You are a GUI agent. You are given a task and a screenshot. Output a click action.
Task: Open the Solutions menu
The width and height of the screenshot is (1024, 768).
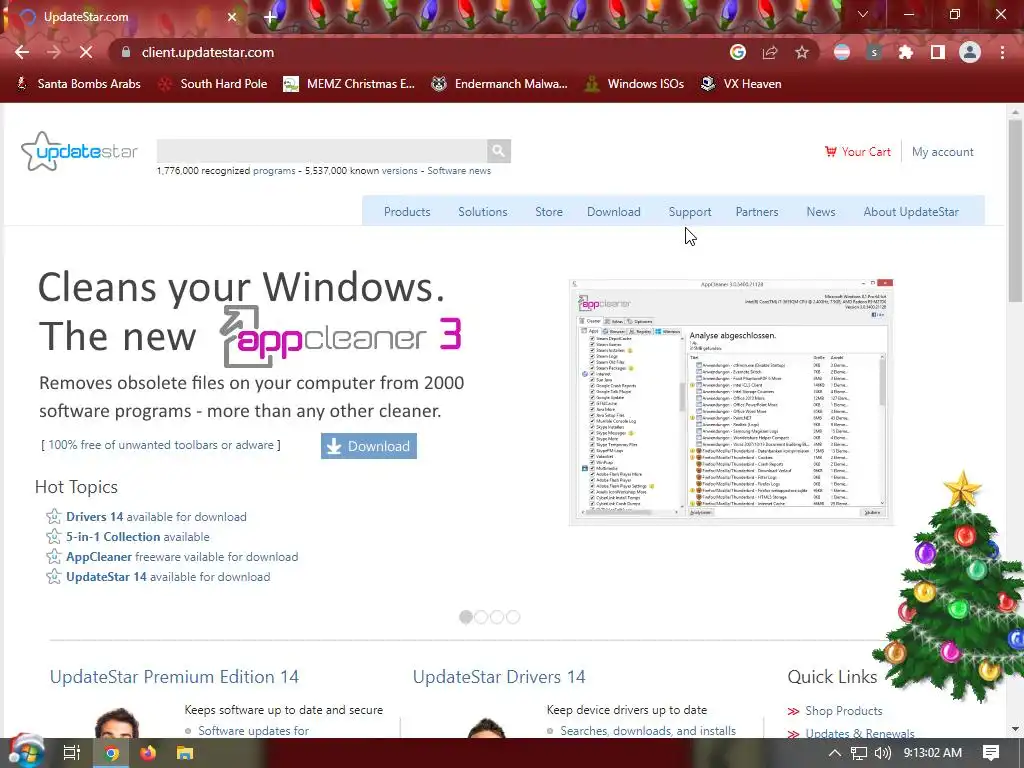coord(483,212)
